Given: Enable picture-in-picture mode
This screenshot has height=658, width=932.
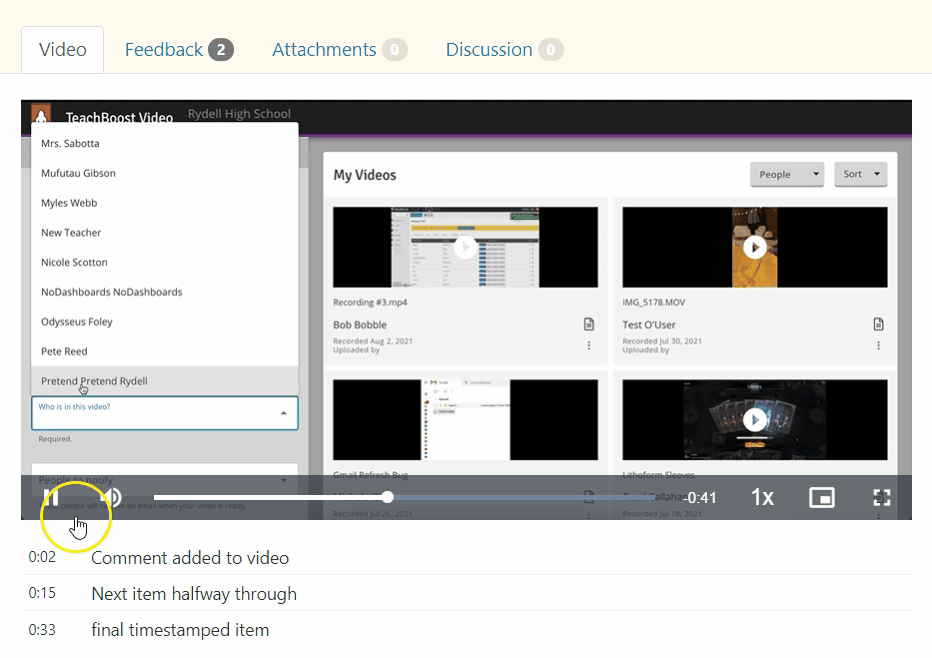Looking at the screenshot, I should 821,498.
